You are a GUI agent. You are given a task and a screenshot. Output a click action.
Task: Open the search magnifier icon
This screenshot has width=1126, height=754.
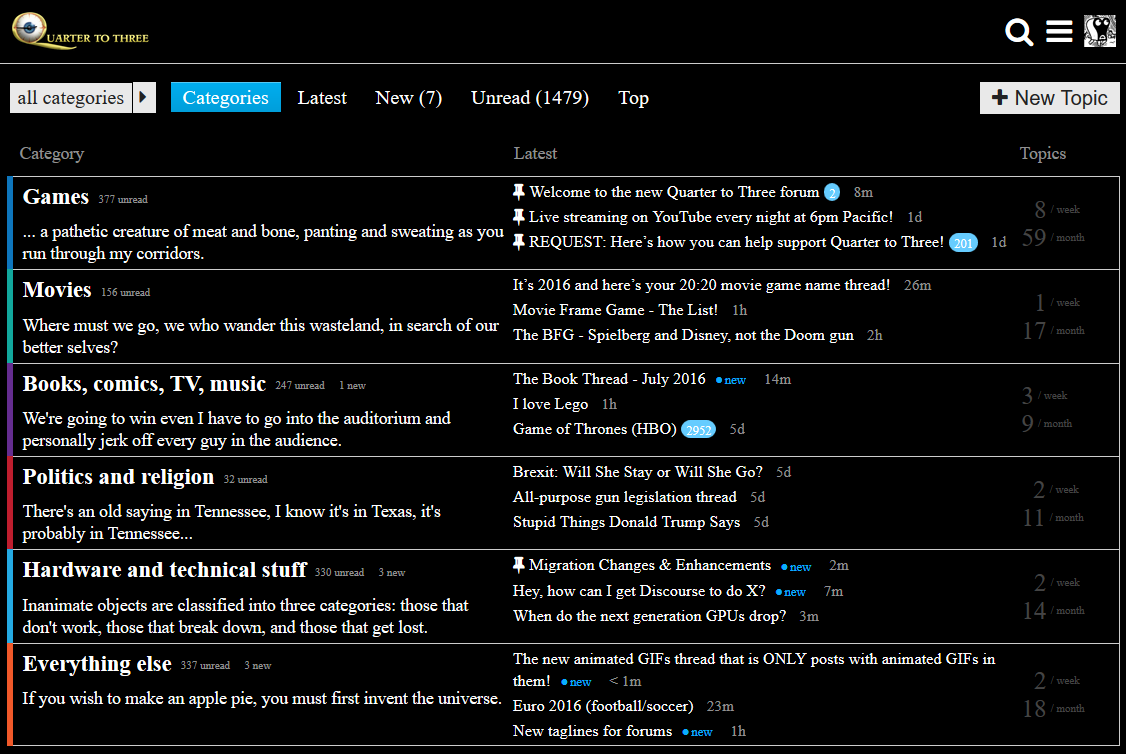click(1019, 32)
